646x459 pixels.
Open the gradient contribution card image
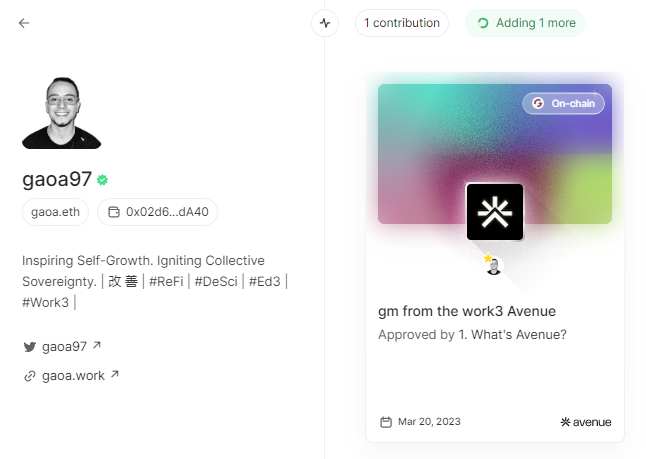(495, 154)
